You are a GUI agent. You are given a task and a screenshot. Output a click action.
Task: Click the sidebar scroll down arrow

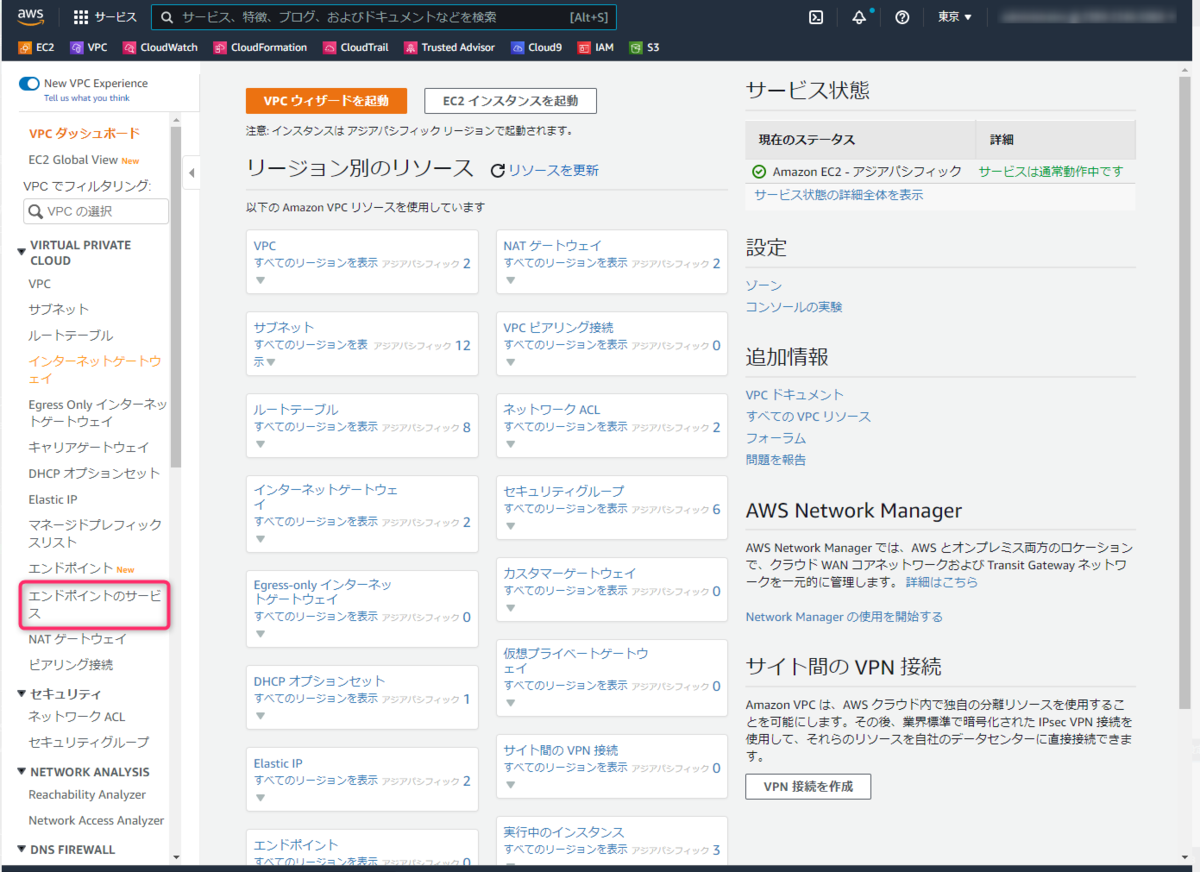tap(176, 857)
